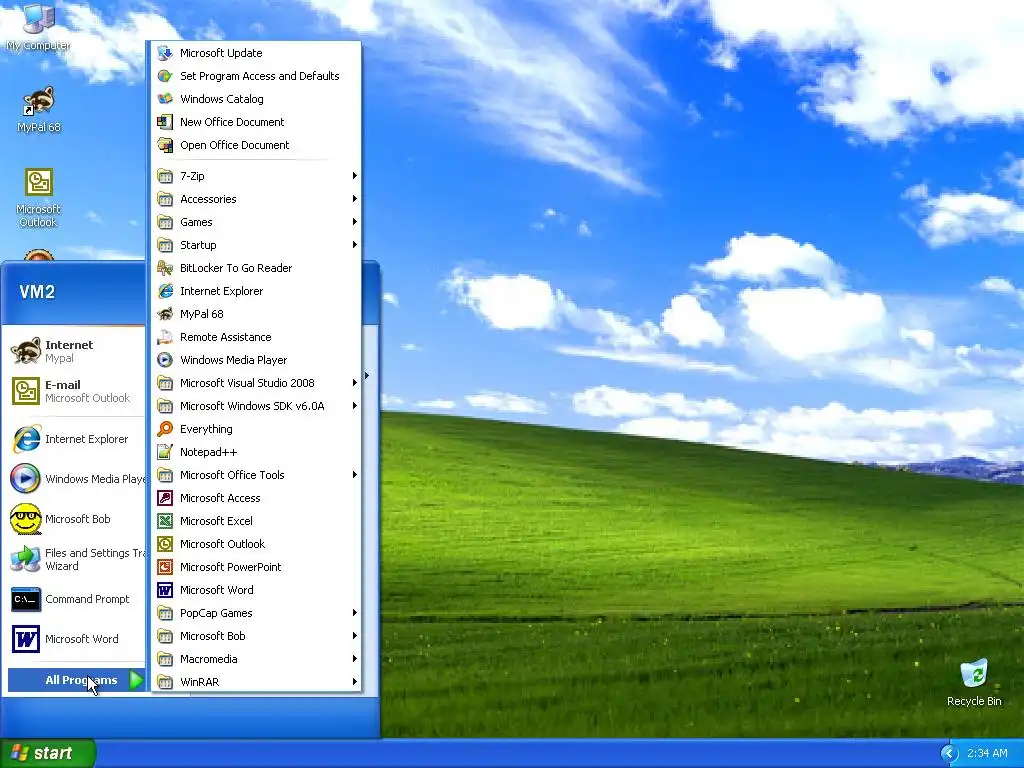Open the My Computer desktop icon
The height and width of the screenshot is (768, 1024).
tap(38, 27)
